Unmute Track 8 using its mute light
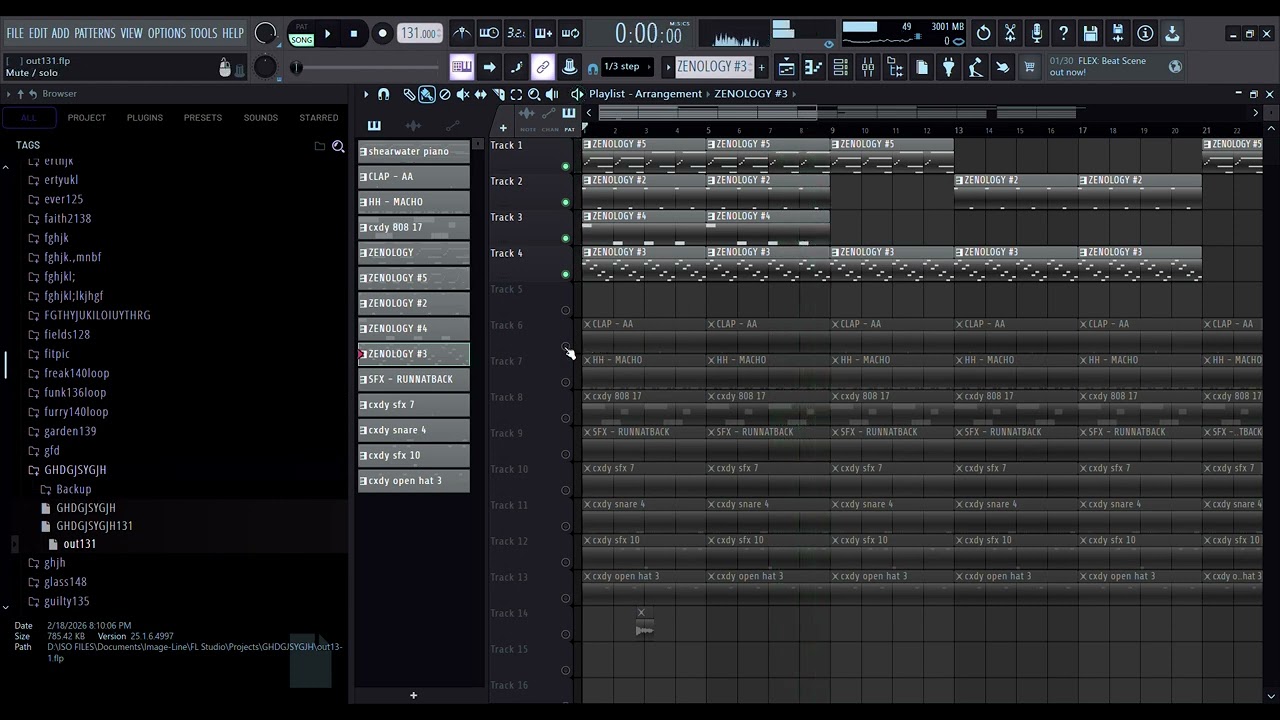Viewport: 1280px width, 720px height. click(565, 418)
